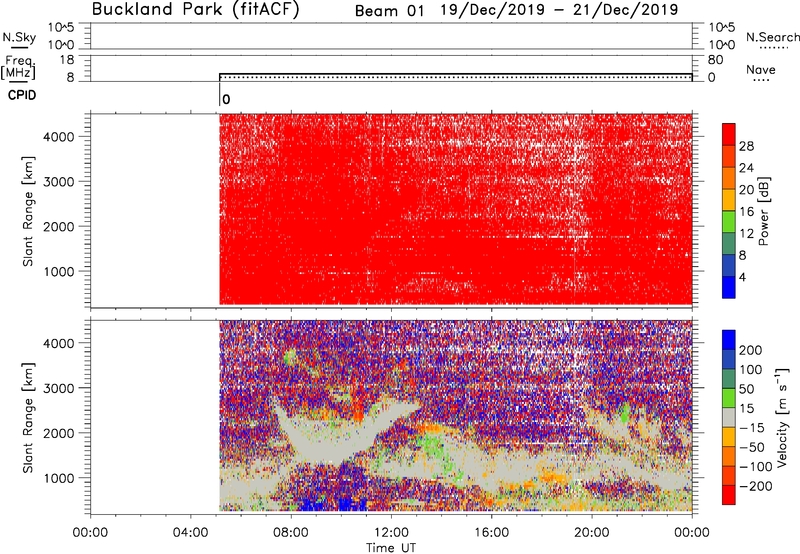Click the Freq. [MHz] axis label

click(x=18, y=67)
